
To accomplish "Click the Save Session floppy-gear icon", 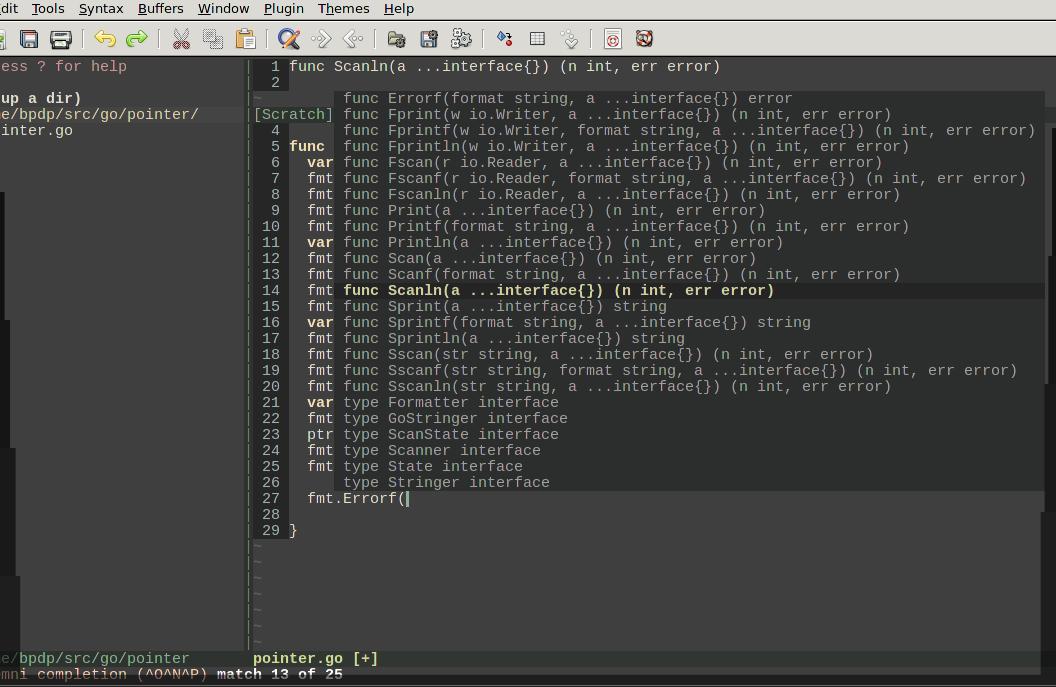I will 428,39.
